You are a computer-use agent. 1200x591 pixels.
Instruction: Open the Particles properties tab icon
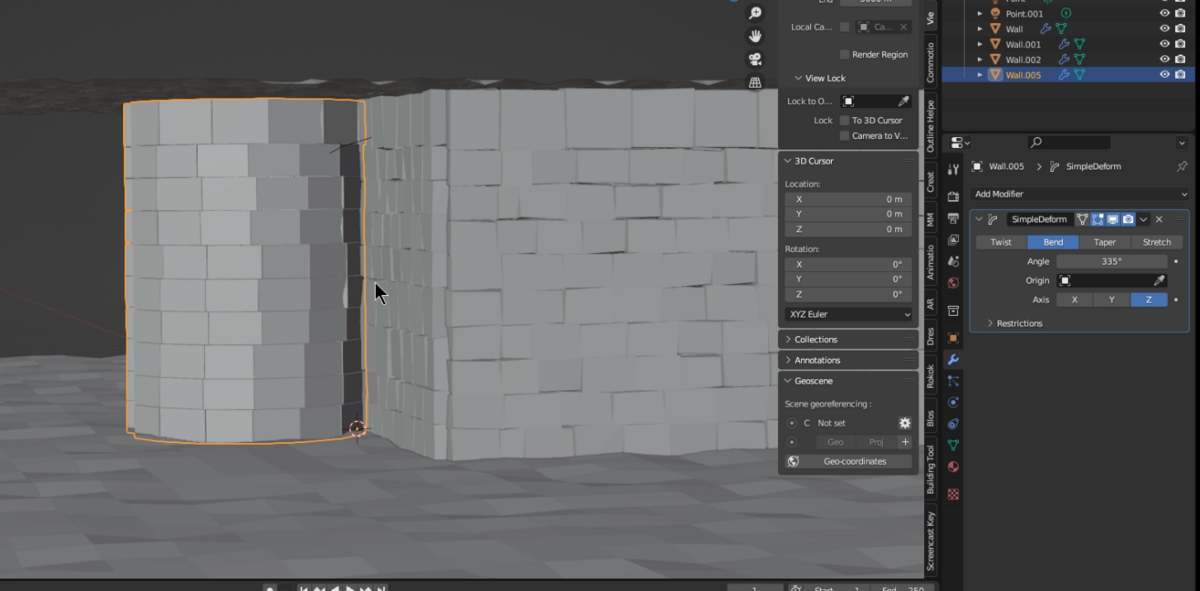tap(953, 381)
